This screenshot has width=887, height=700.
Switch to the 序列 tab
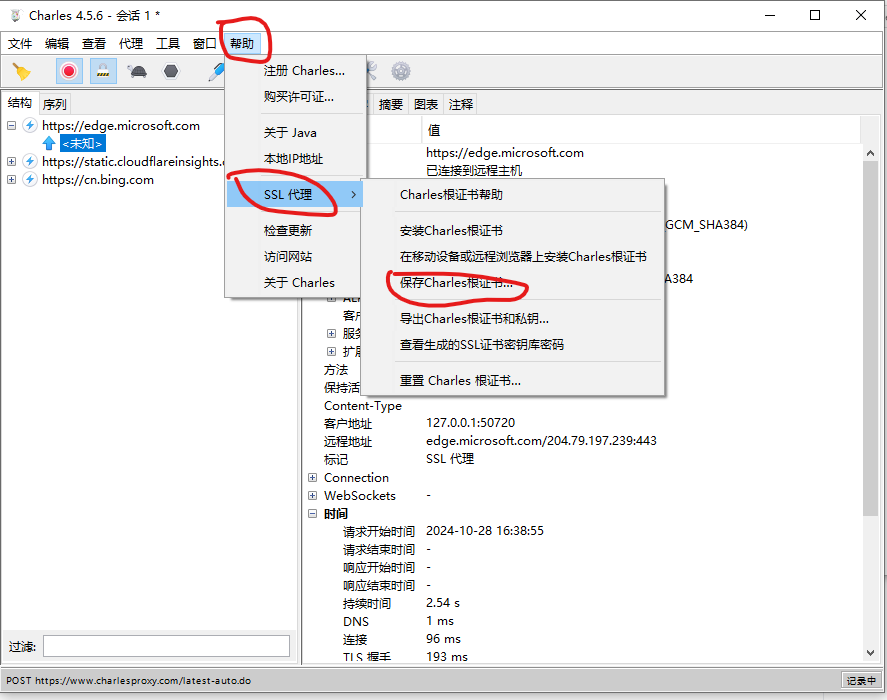[x=54, y=104]
